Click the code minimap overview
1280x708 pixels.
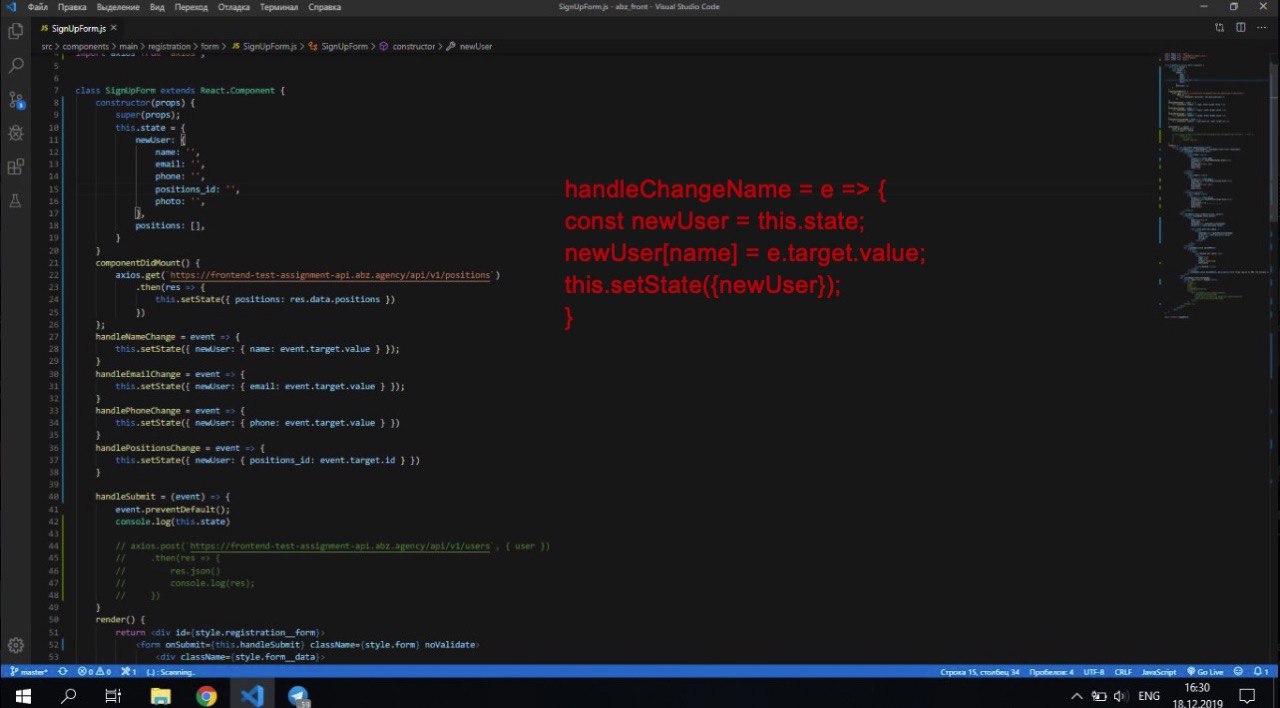tap(1205, 180)
